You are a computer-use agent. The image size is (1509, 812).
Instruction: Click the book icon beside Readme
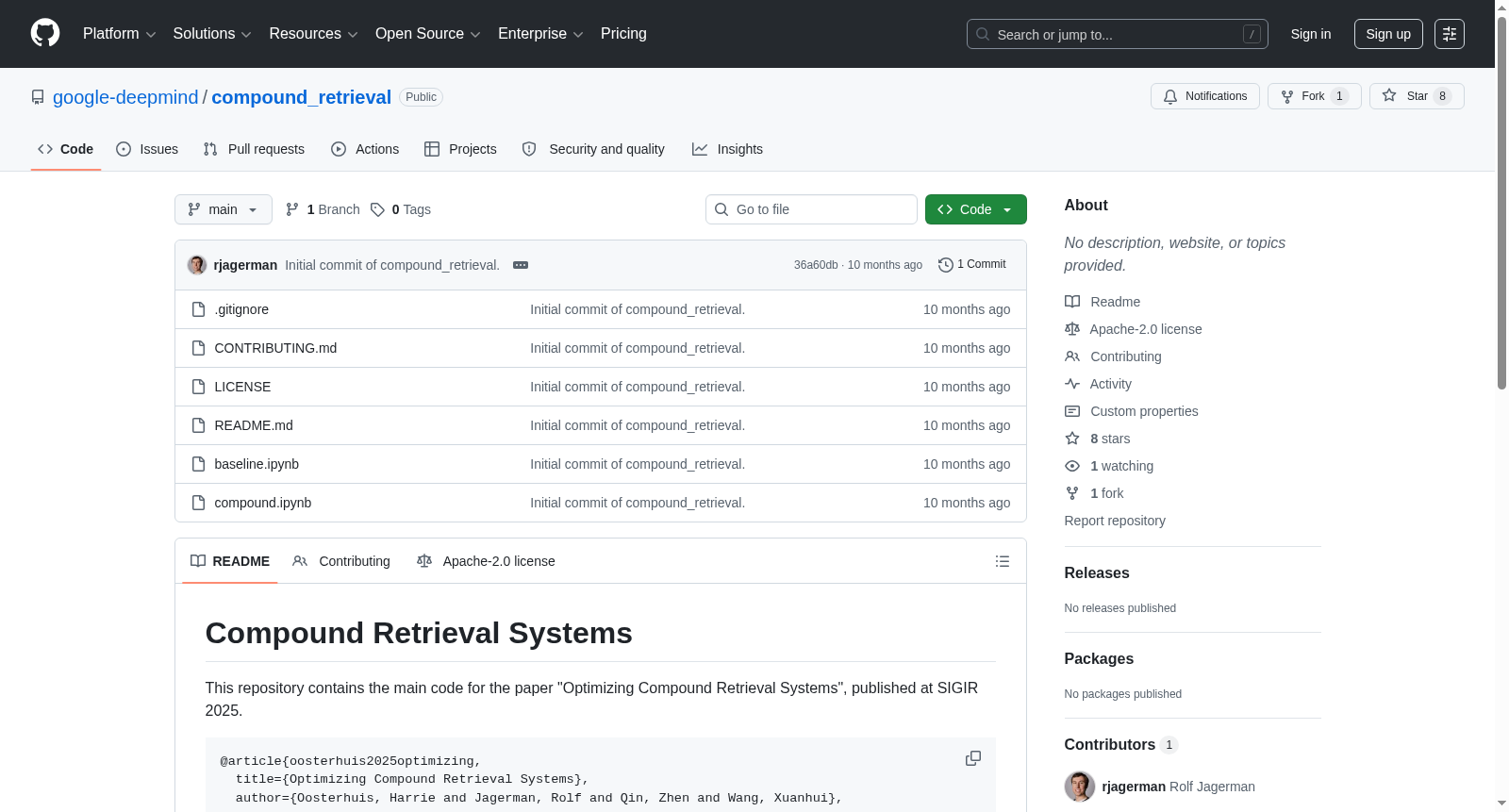click(x=1072, y=302)
